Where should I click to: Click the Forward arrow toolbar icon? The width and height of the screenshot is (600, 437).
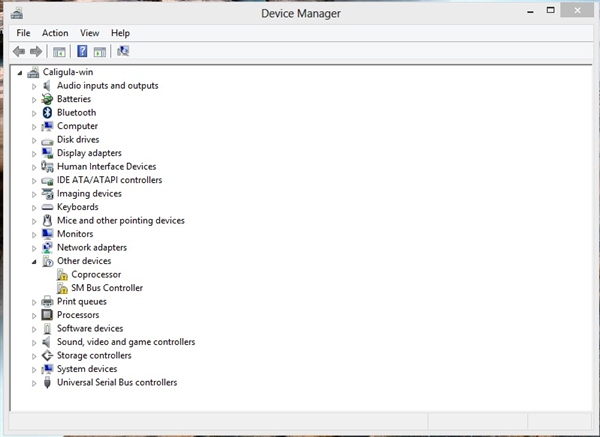click(36, 51)
